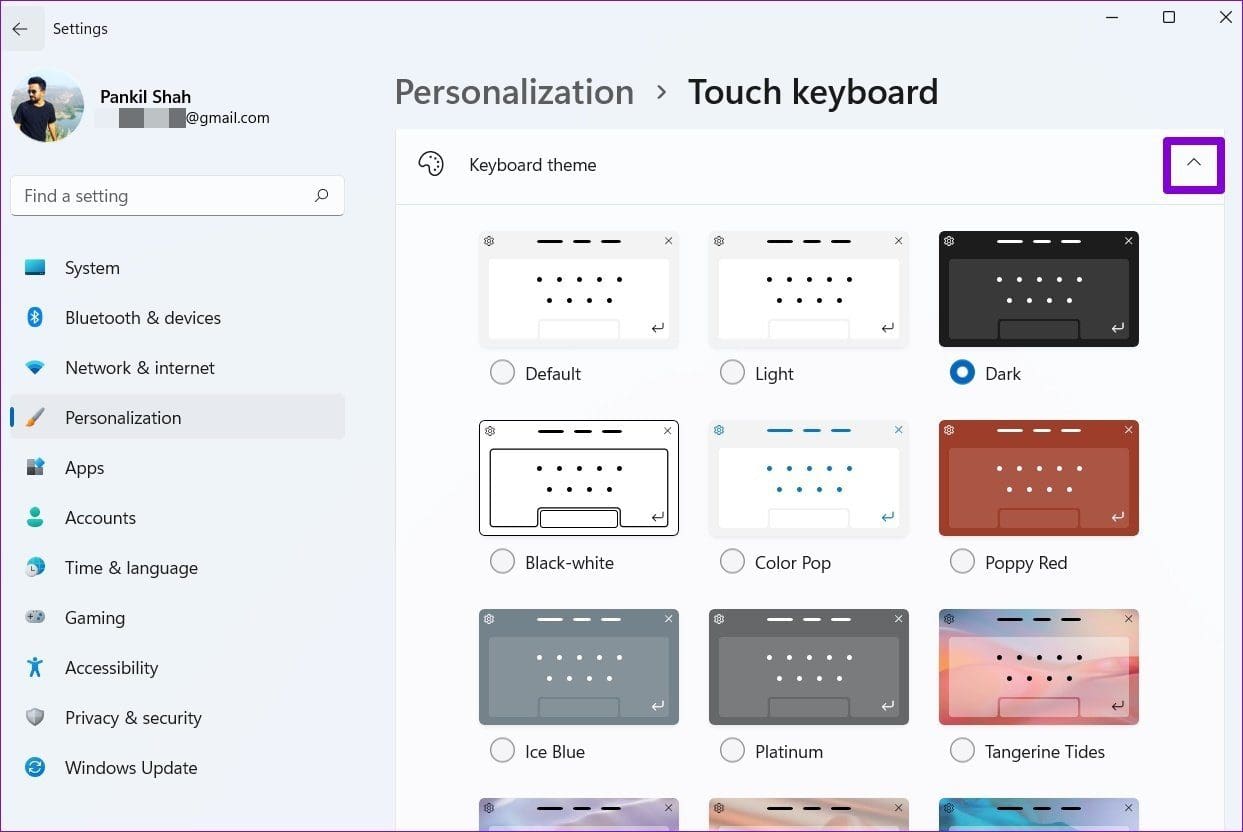Click the back arrow at top left
The width and height of the screenshot is (1243, 832).
pyautogui.click(x=22, y=28)
